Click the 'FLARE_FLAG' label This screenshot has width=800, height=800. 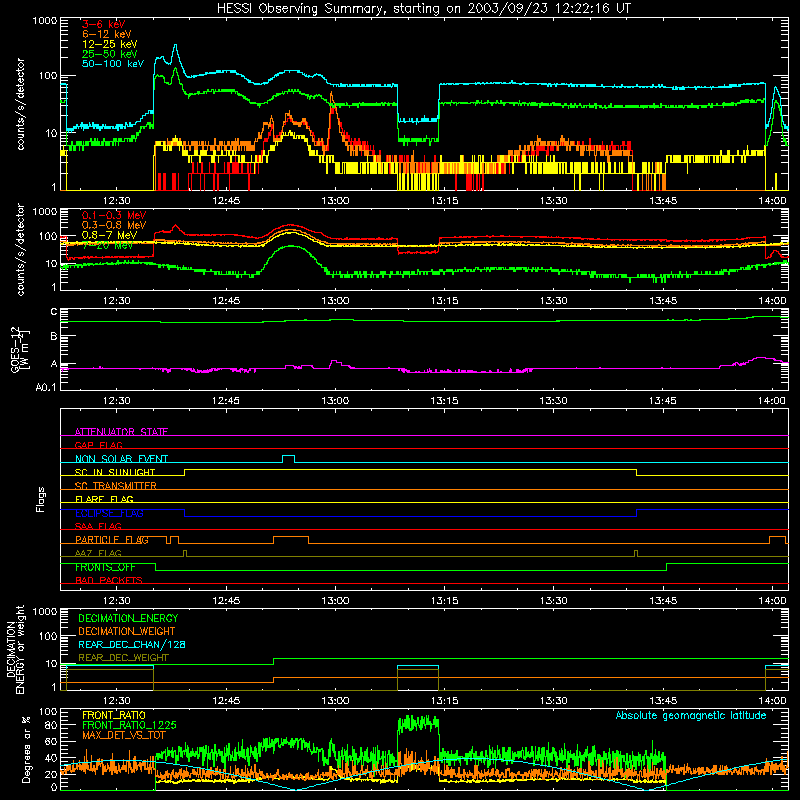[x=104, y=499]
